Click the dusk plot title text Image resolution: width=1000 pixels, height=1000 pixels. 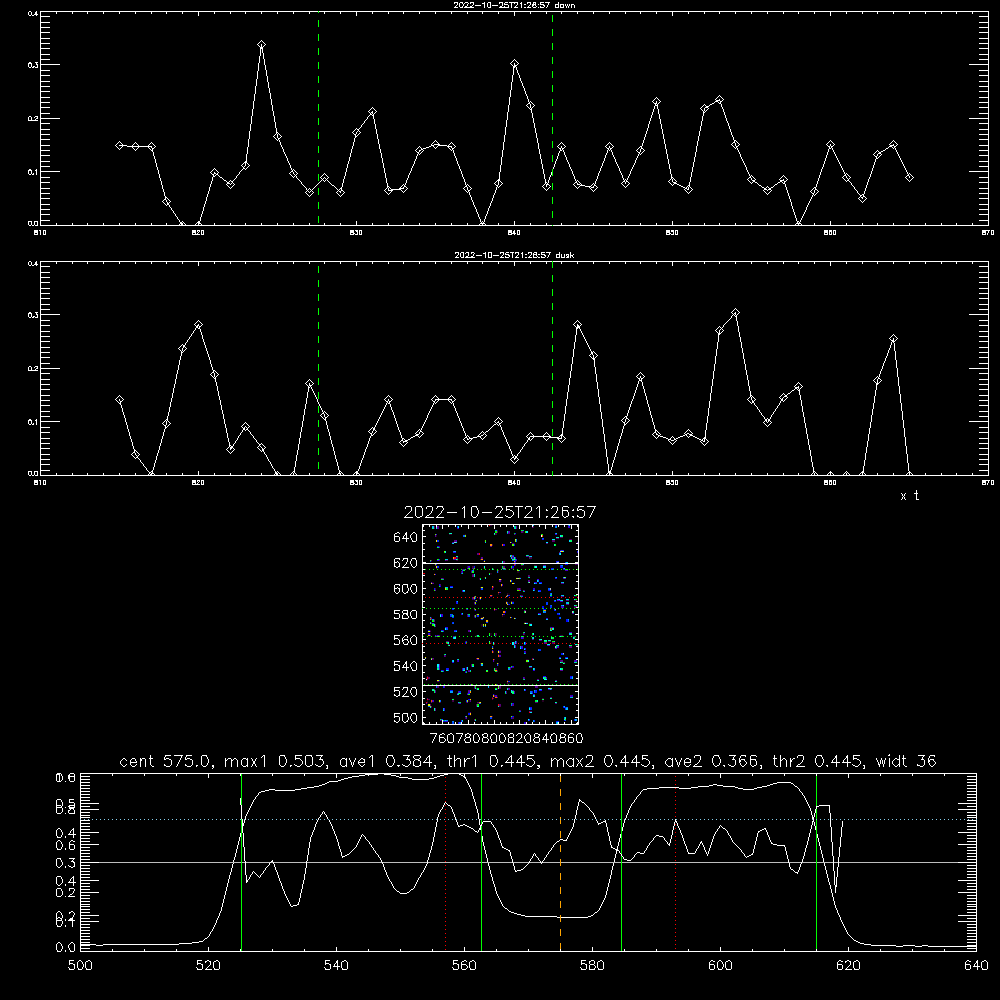coord(514,255)
